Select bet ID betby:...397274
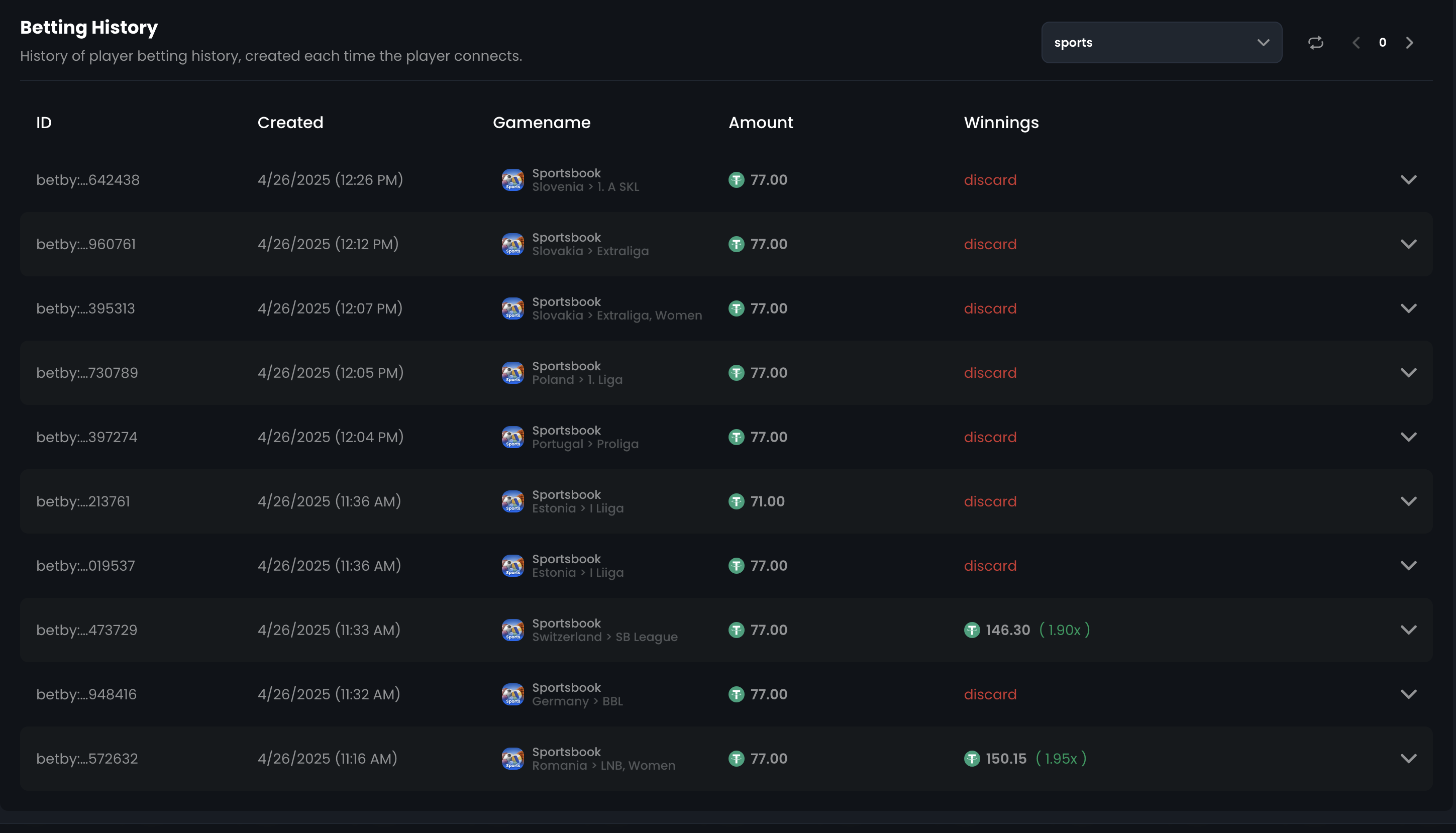This screenshot has height=833, width=1456. (86, 437)
